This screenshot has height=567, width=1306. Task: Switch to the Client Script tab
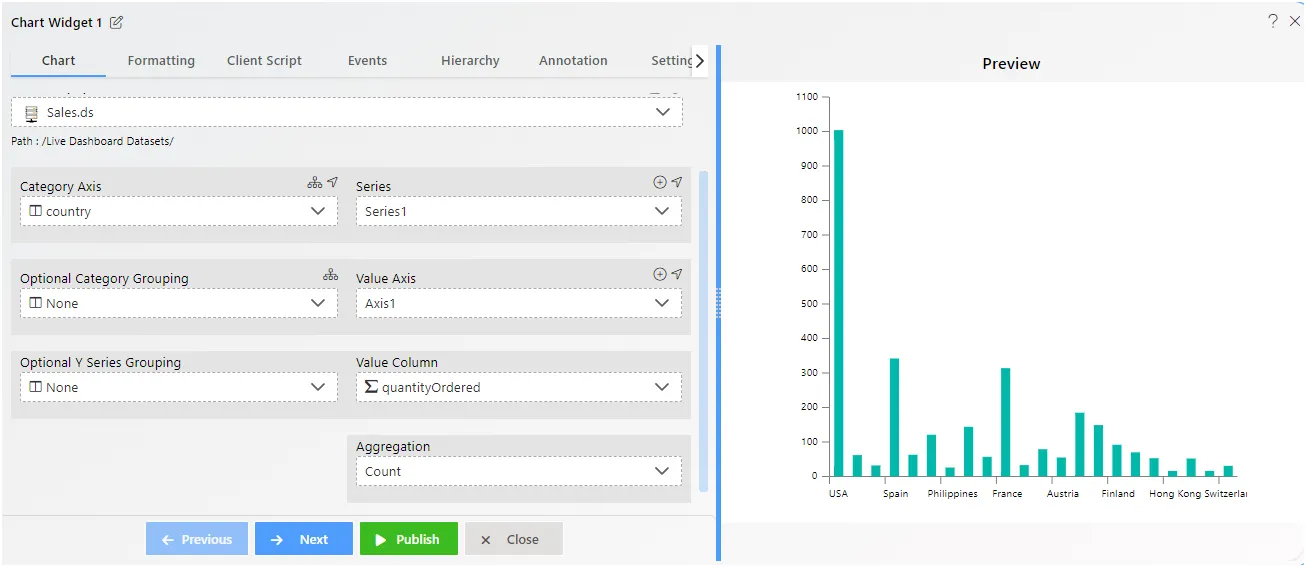pyautogui.click(x=264, y=61)
